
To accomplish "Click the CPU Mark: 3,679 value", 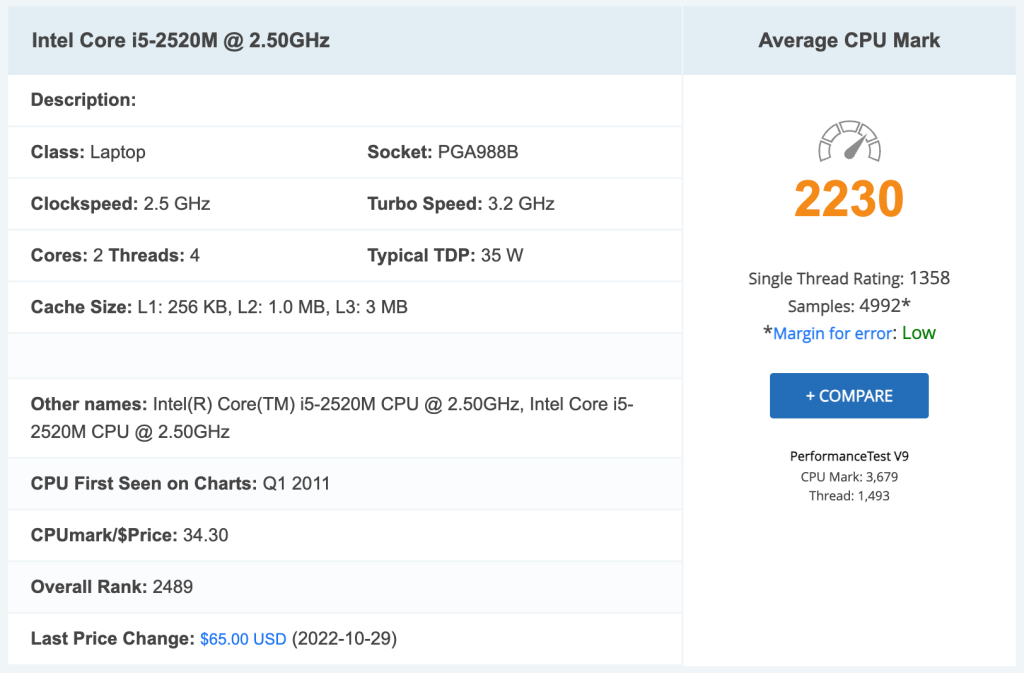I will tap(849, 477).
